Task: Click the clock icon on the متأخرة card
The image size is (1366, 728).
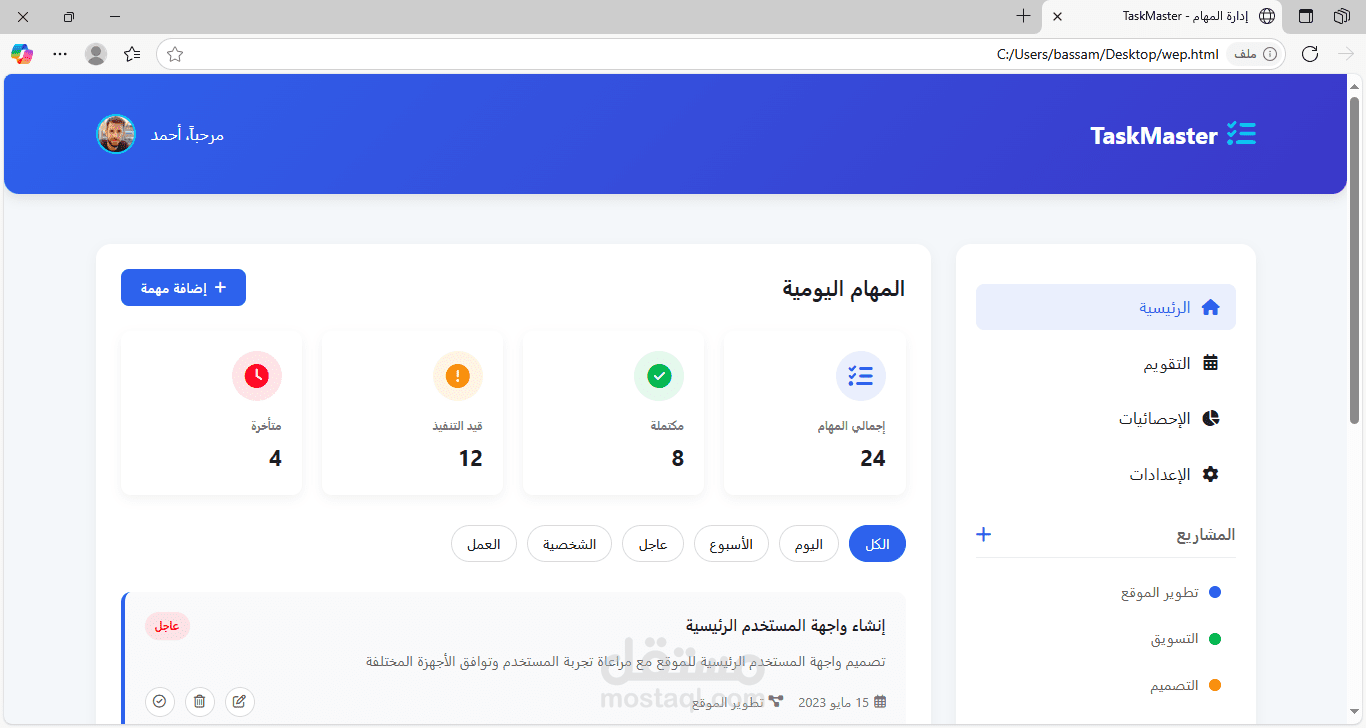Action: click(257, 376)
